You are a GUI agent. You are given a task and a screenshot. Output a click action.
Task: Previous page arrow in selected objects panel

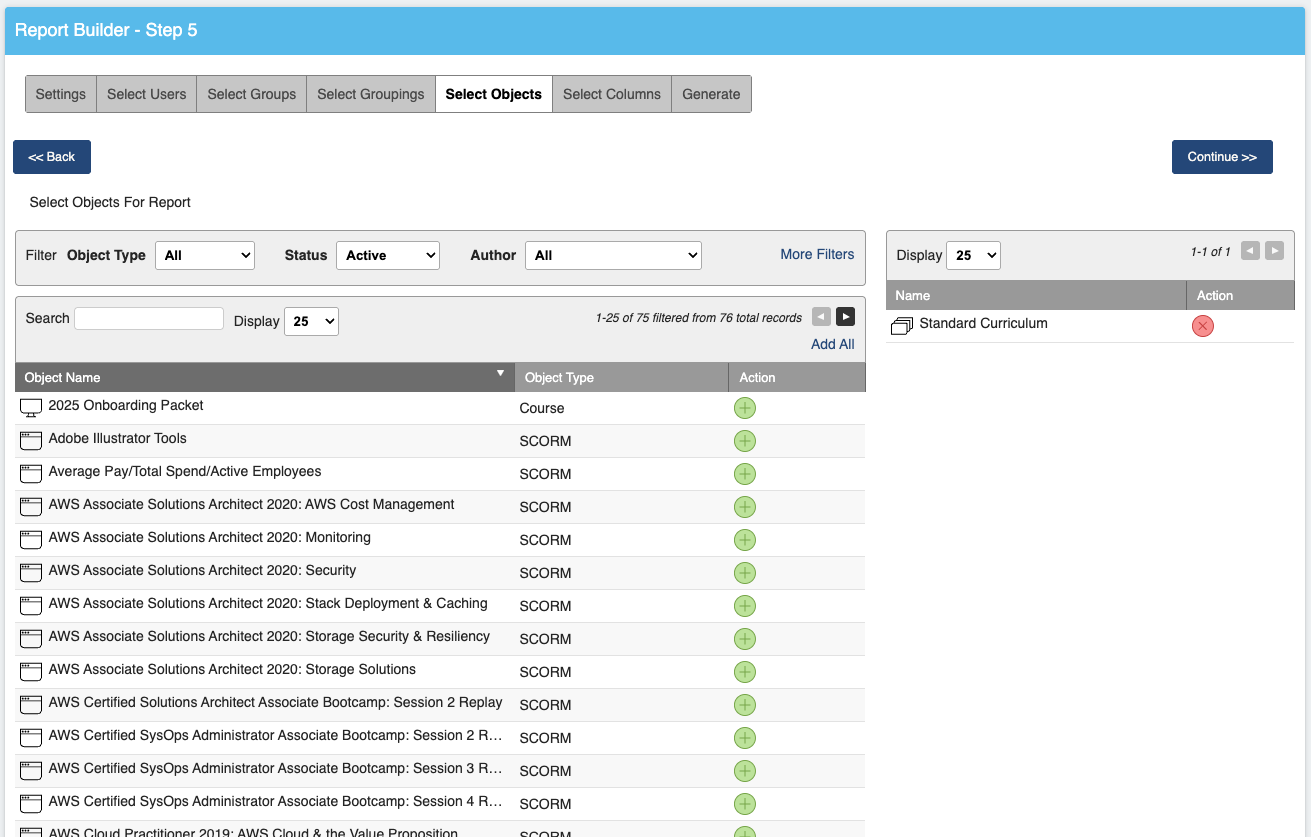pyautogui.click(x=1250, y=251)
